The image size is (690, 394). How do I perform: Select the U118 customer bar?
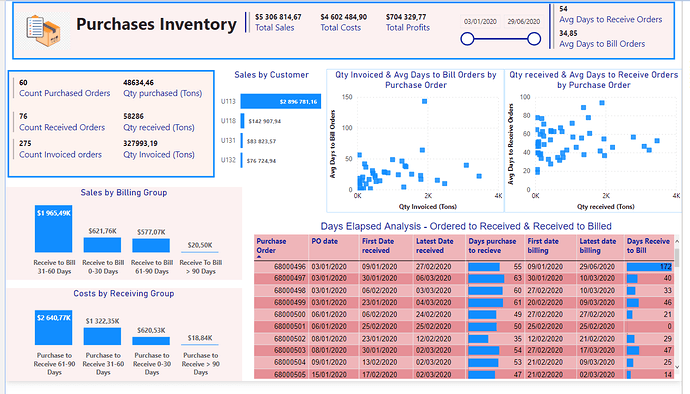click(242, 121)
